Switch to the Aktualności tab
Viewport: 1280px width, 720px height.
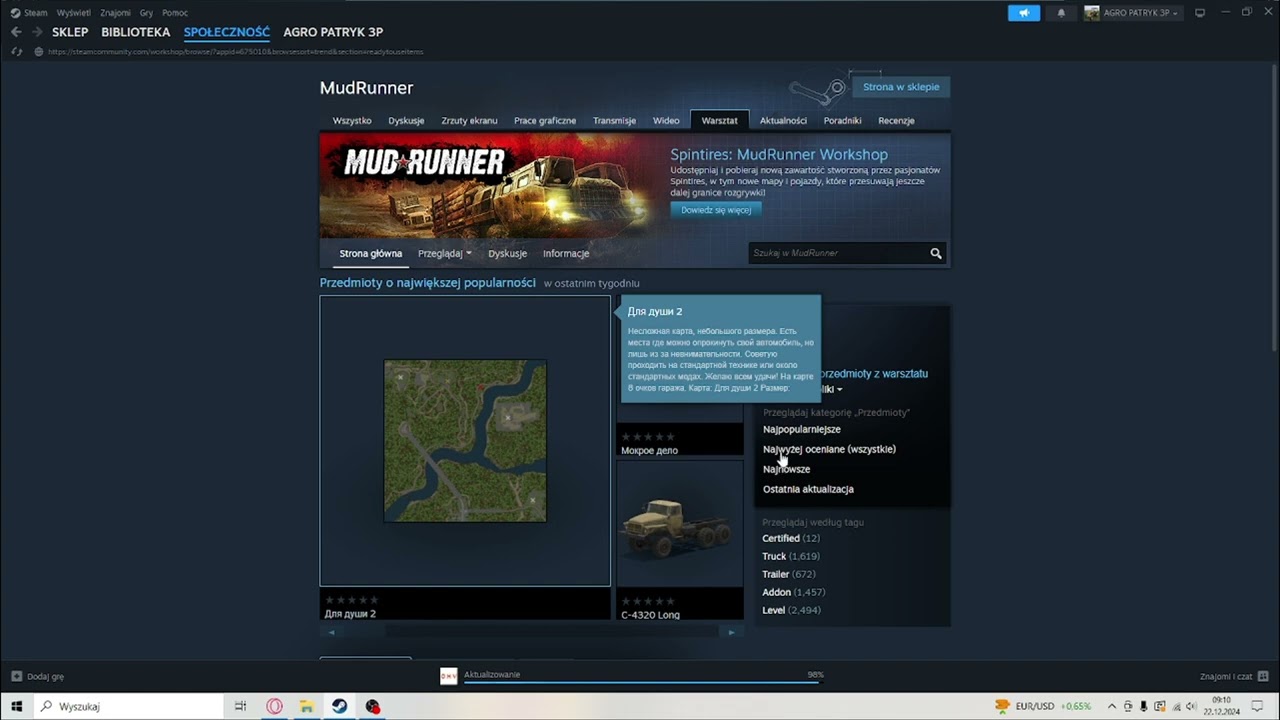[783, 120]
